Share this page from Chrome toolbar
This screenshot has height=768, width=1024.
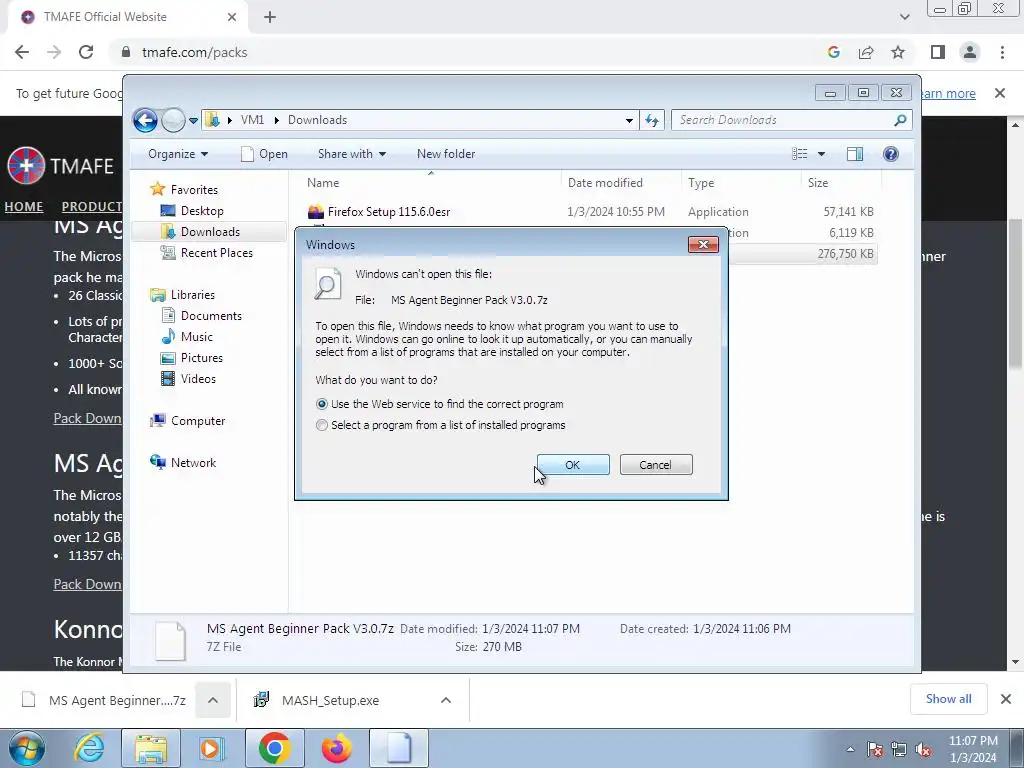pos(866,52)
